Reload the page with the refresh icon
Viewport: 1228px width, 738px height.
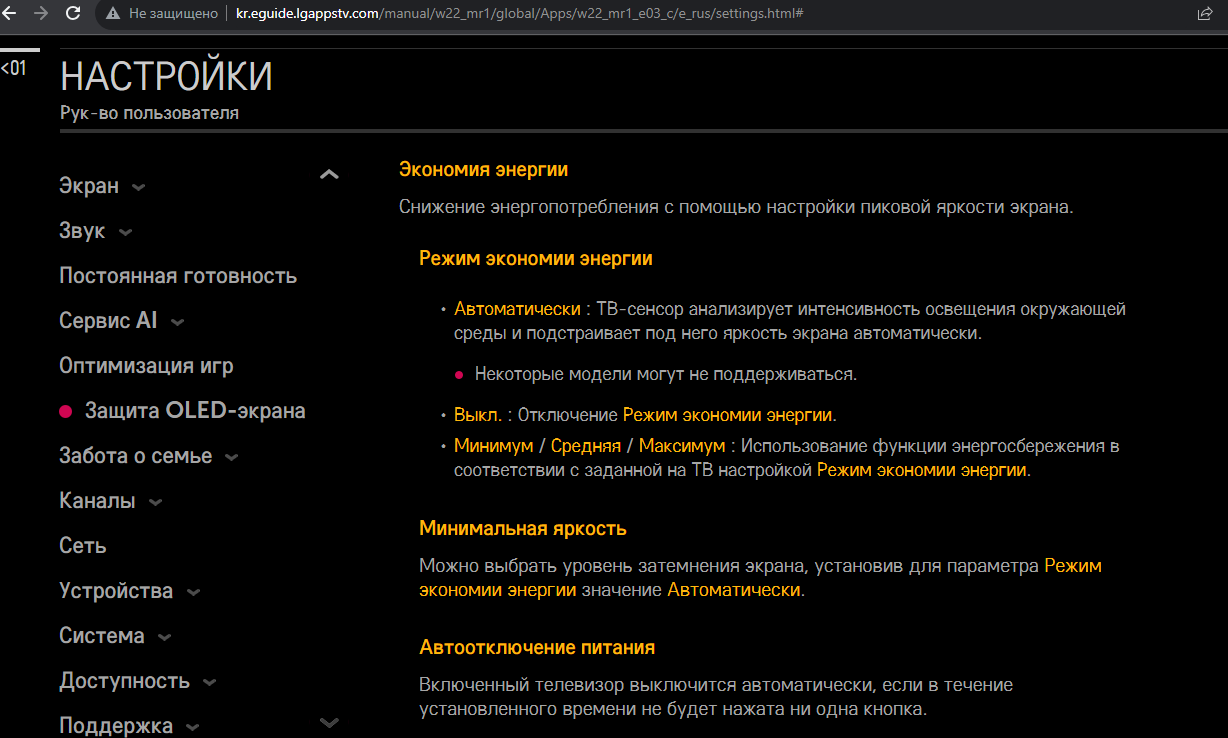point(73,14)
